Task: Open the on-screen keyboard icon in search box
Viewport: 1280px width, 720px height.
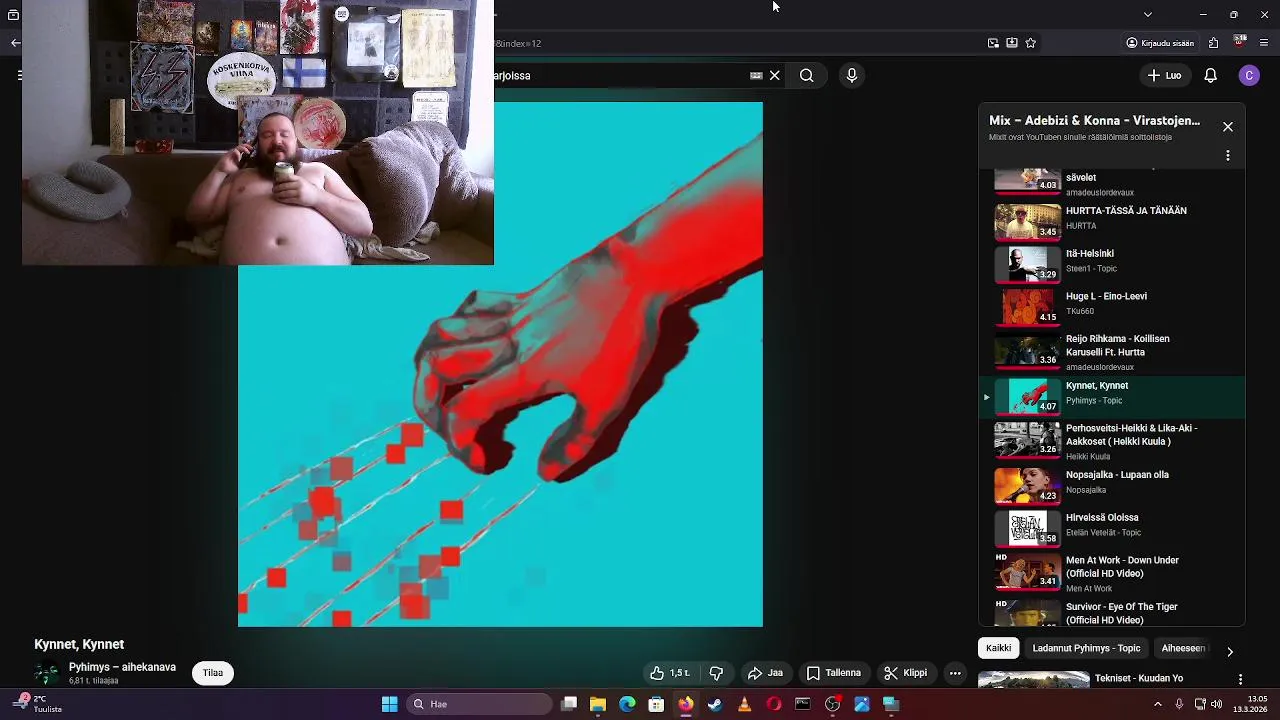Action: 756,75
